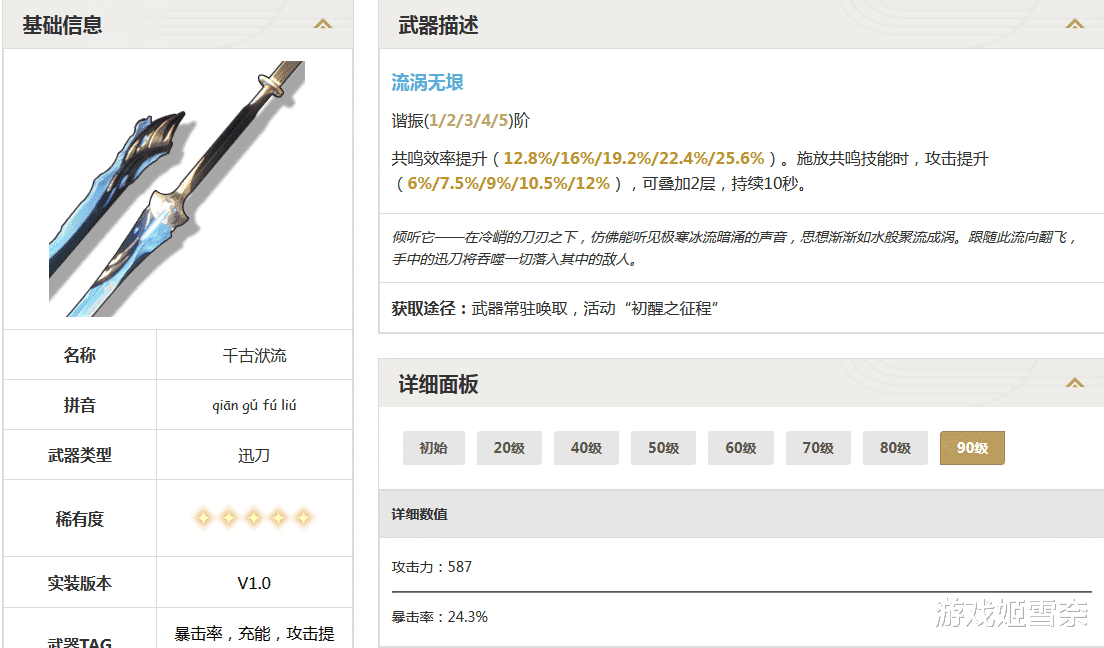Collapse the 基础信息 panel with its chevron
The image size is (1104, 648).
(x=322, y=25)
